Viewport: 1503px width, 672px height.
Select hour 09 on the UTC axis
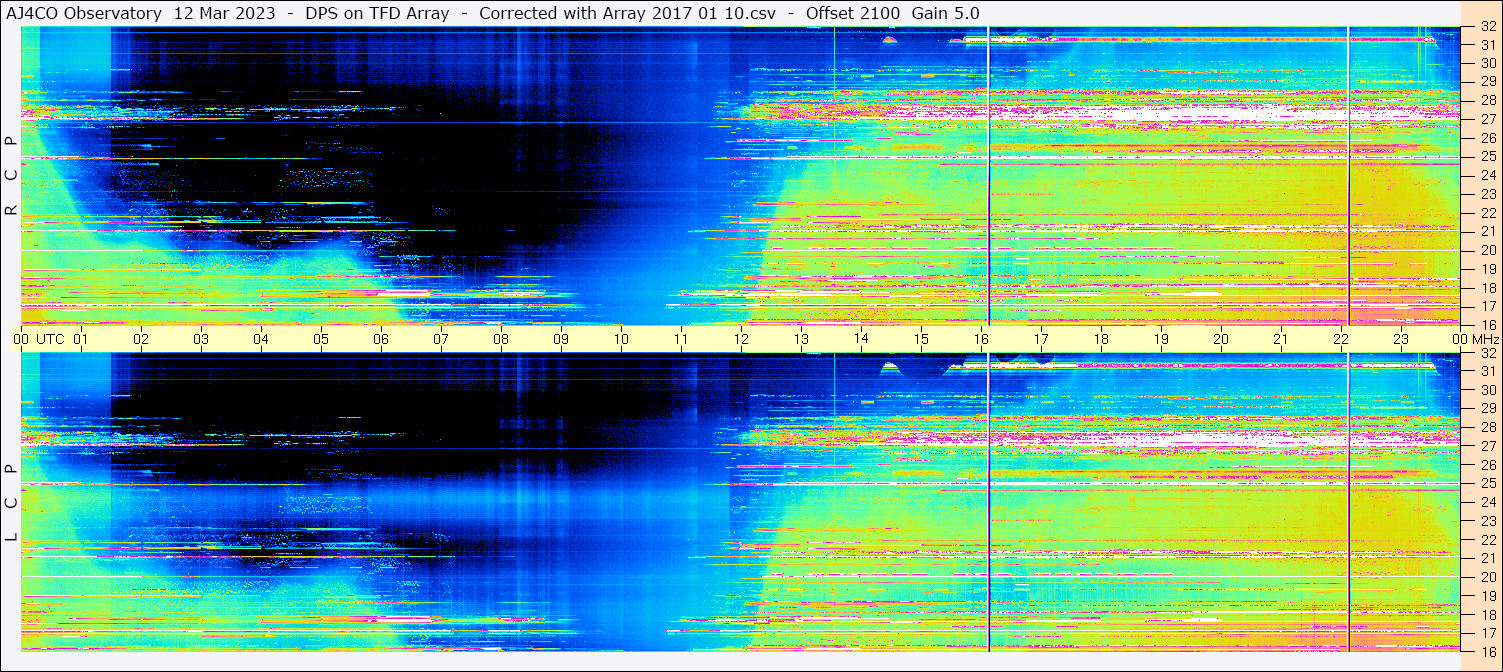561,339
